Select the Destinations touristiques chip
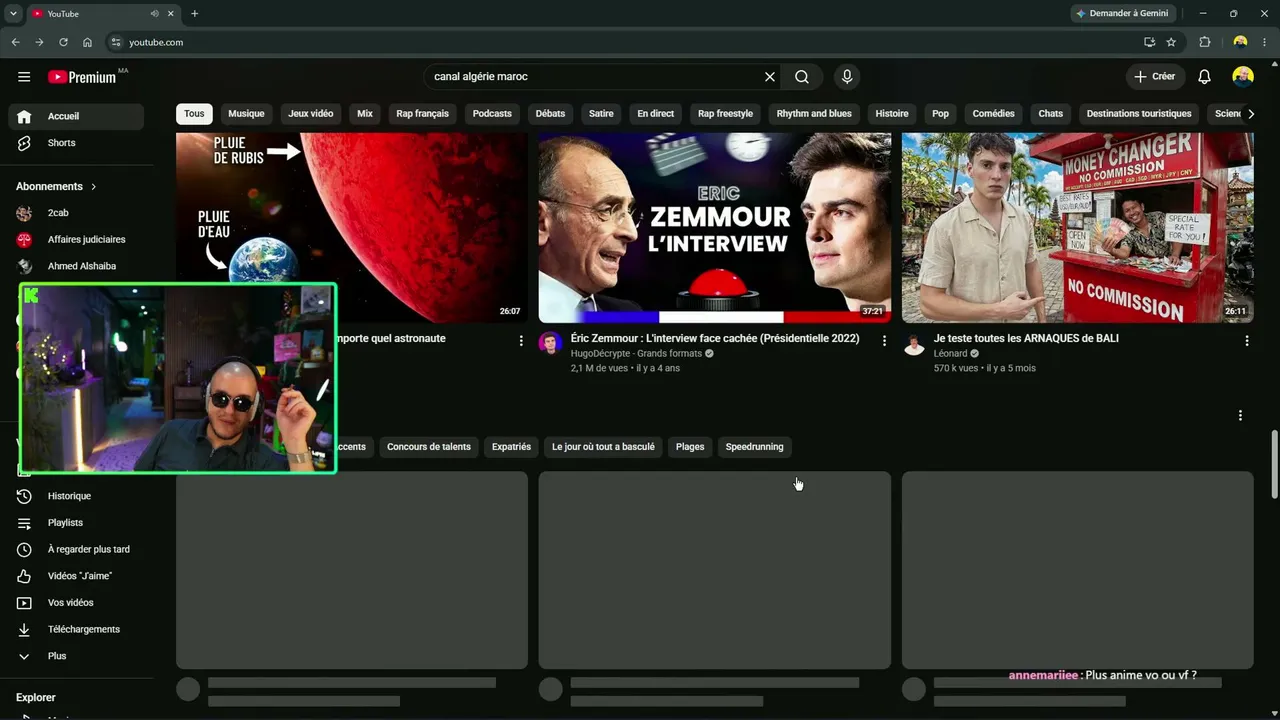 tap(1139, 114)
